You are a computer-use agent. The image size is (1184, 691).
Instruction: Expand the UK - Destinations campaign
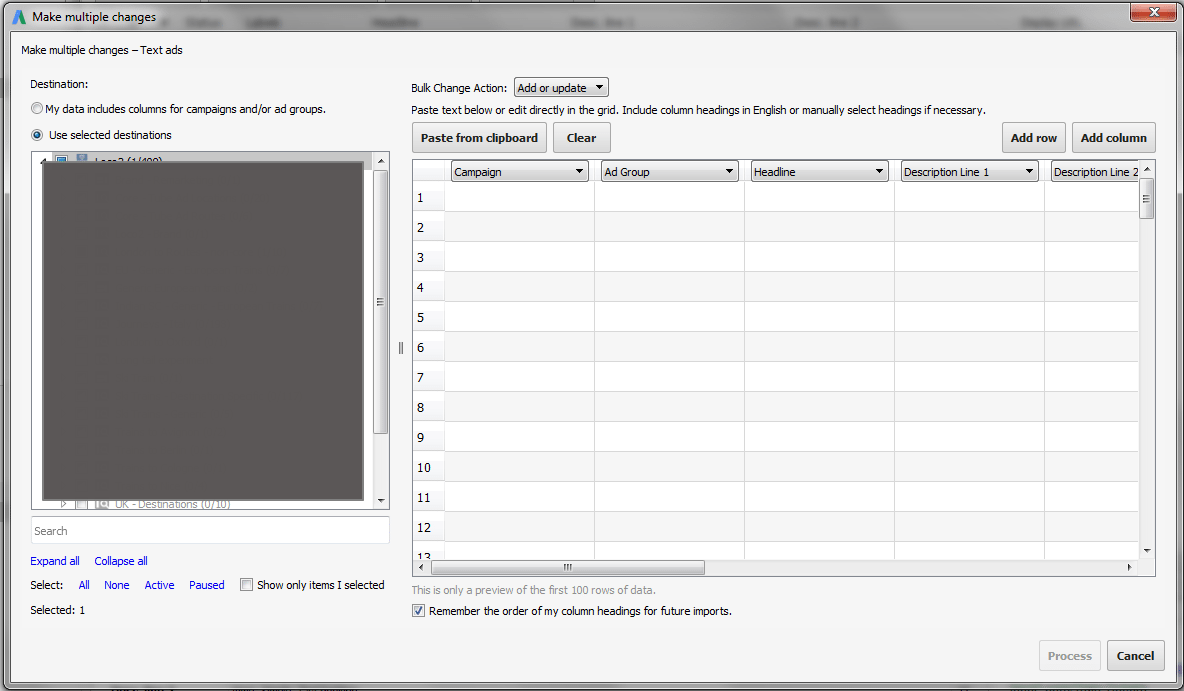(x=63, y=503)
